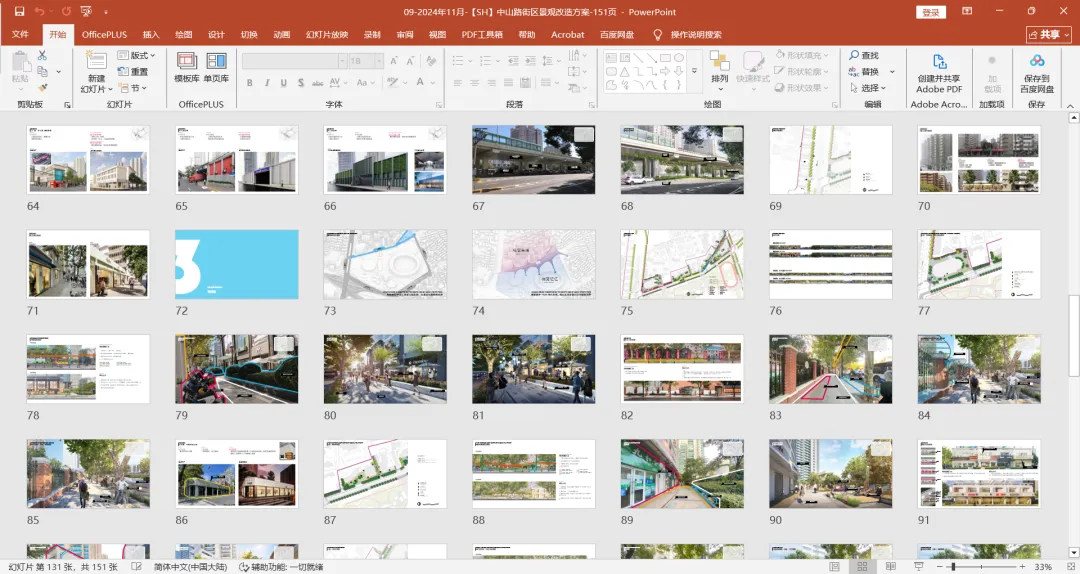Collapse the ribbon with the caret arrow
Viewport: 1080px width, 574px height.
click(x=1070, y=105)
